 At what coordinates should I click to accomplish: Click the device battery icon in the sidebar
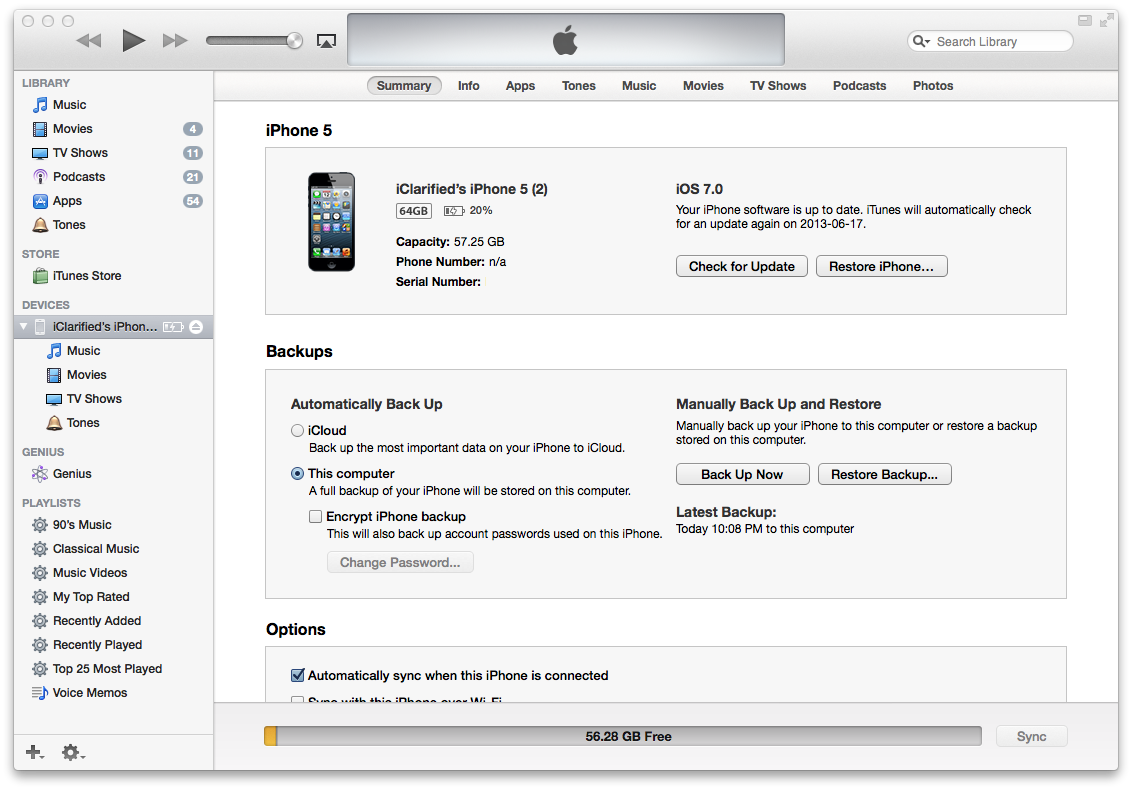[x=173, y=327]
